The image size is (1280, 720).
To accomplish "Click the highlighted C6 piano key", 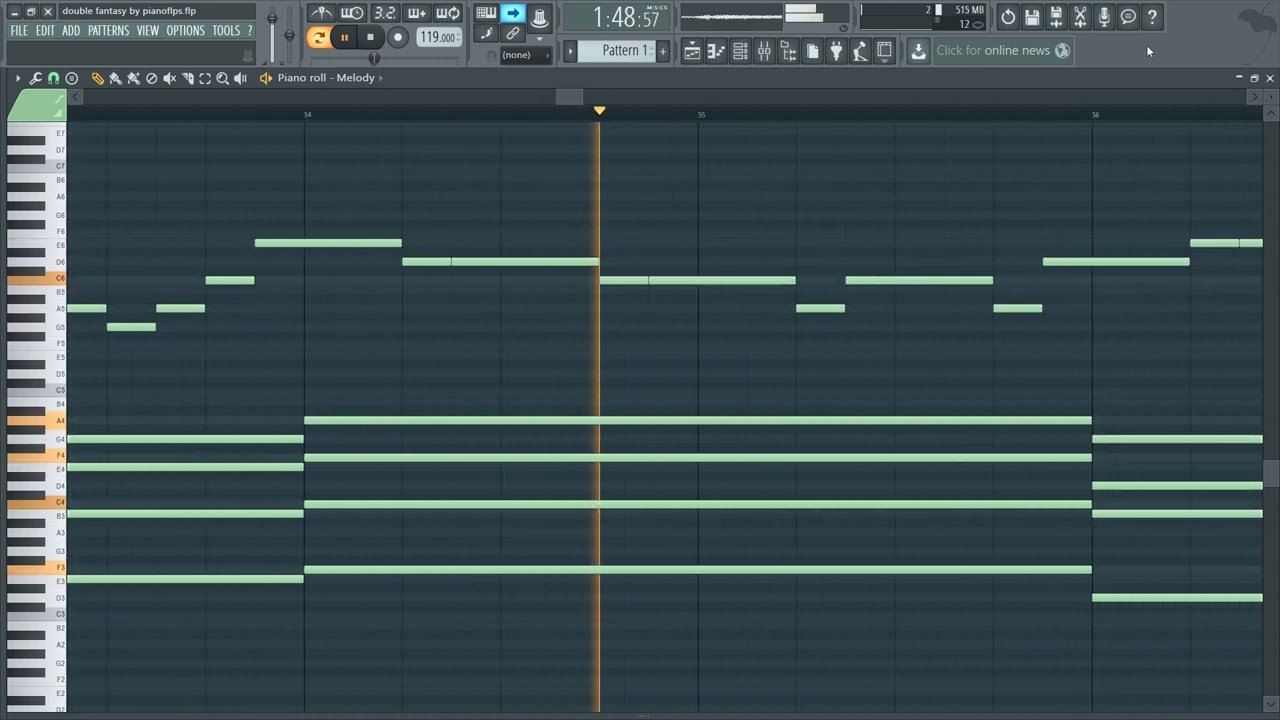I will coord(36,279).
